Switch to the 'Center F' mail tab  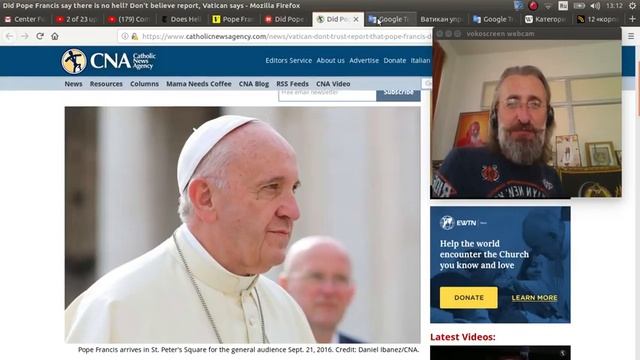[25, 19]
